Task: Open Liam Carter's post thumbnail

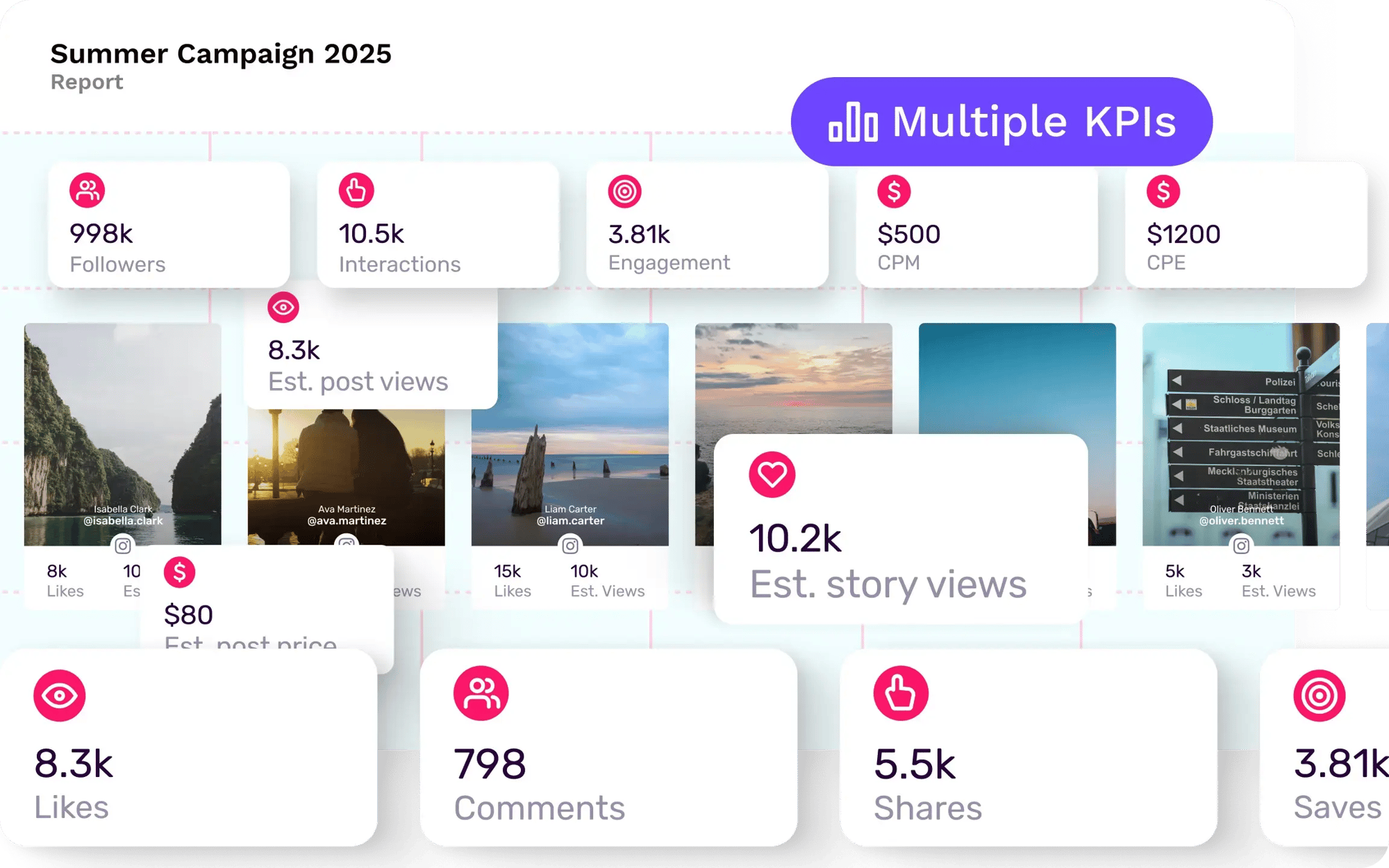Action: [570, 434]
